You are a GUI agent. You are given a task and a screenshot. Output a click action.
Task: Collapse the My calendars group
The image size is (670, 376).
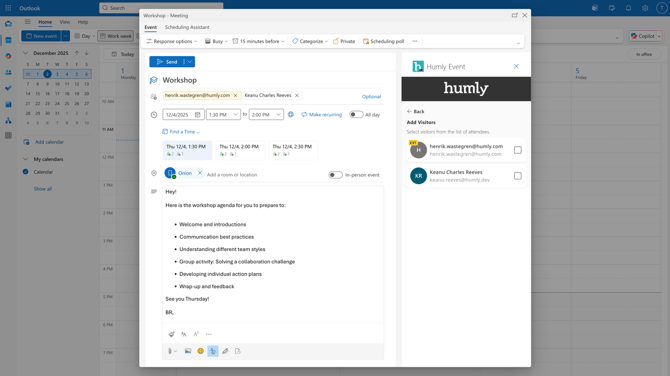pos(25,159)
